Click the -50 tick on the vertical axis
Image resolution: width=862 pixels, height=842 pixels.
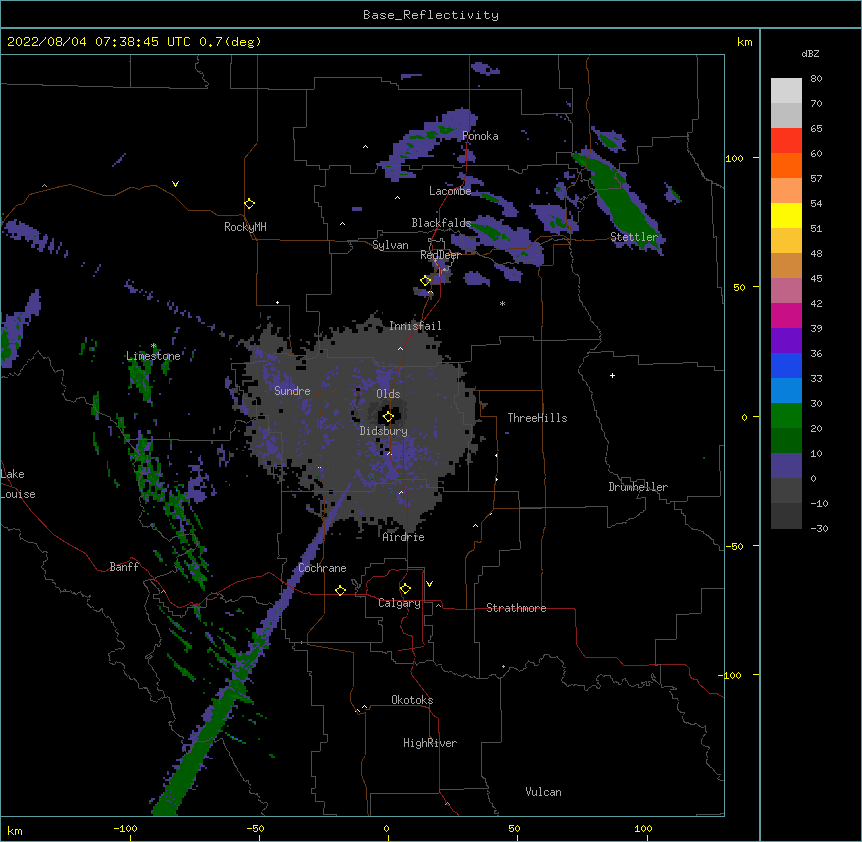(x=734, y=546)
